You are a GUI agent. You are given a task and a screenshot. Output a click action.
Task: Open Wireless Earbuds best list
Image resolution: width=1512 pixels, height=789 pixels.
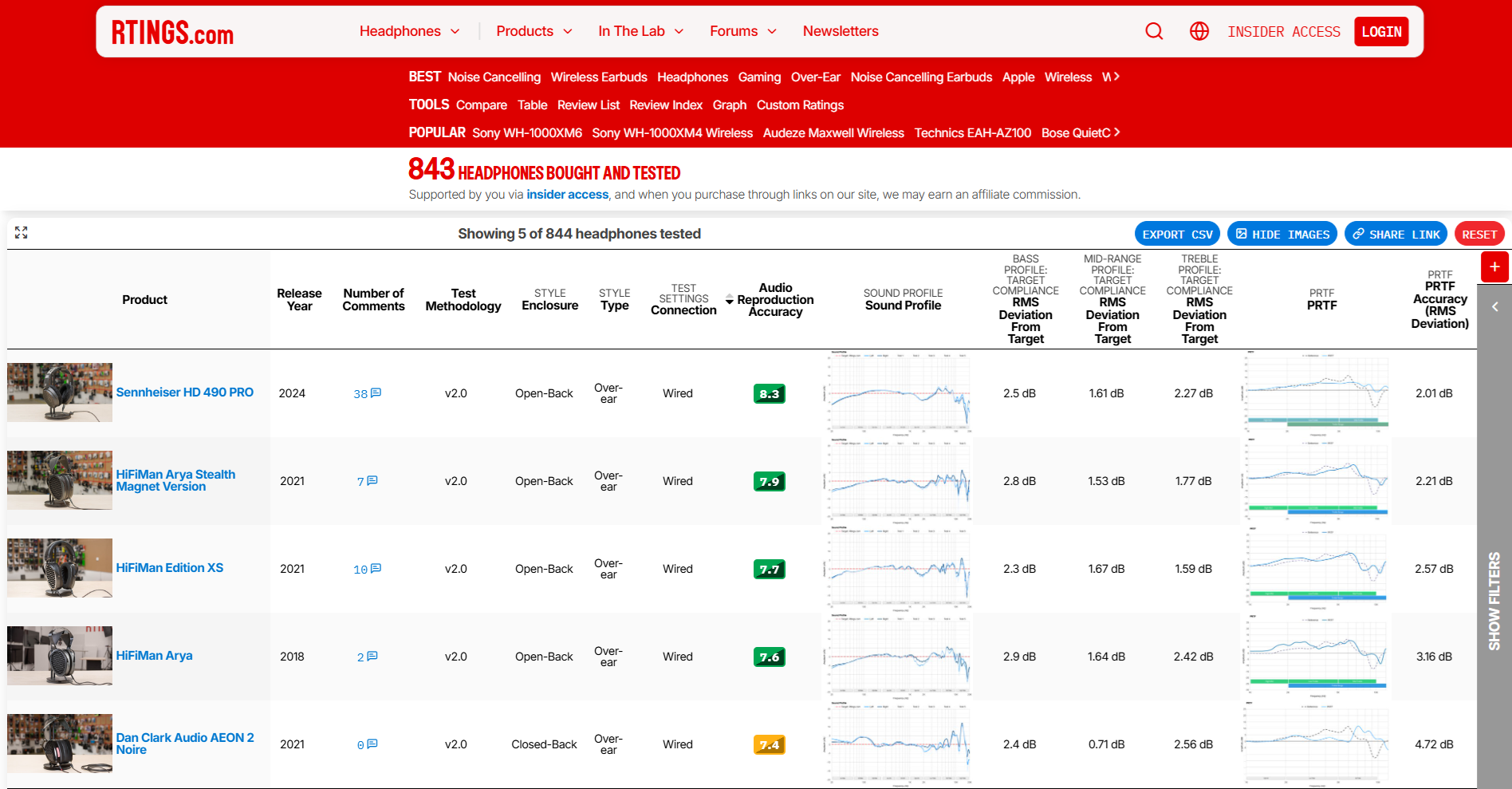pos(599,77)
